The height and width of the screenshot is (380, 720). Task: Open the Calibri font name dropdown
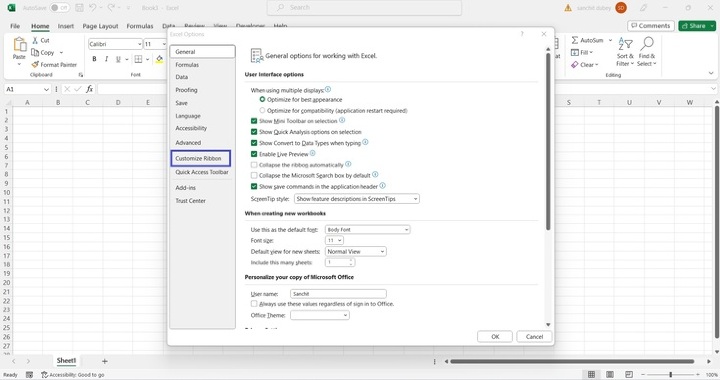tap(139, 44)
